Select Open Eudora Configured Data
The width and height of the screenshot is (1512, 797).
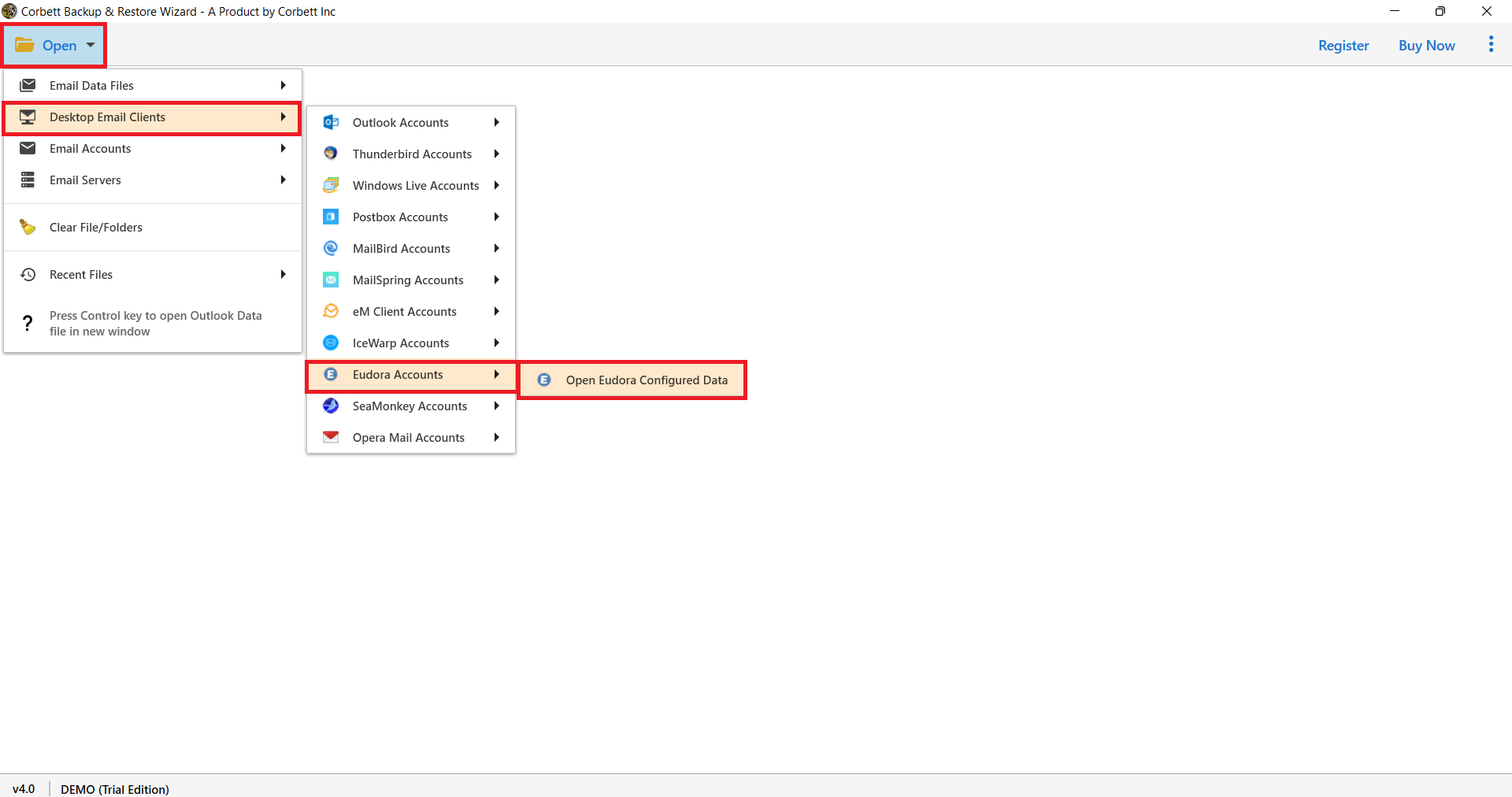(632, 380)
